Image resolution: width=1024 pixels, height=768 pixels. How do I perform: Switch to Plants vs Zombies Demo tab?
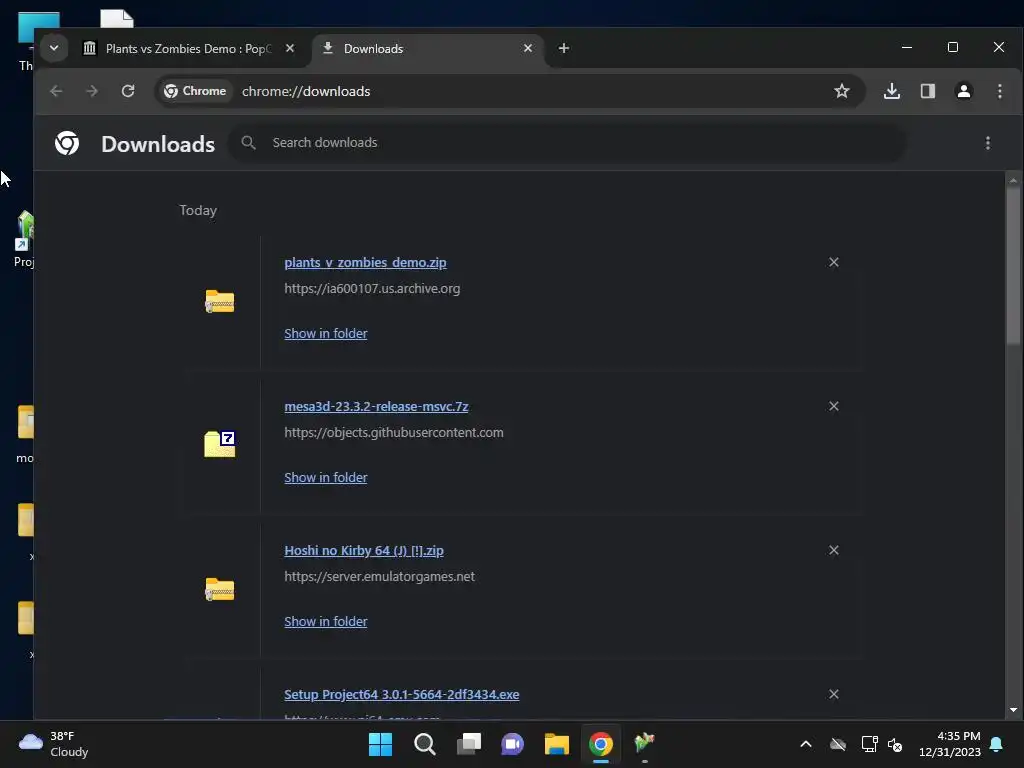pos(188,49)
